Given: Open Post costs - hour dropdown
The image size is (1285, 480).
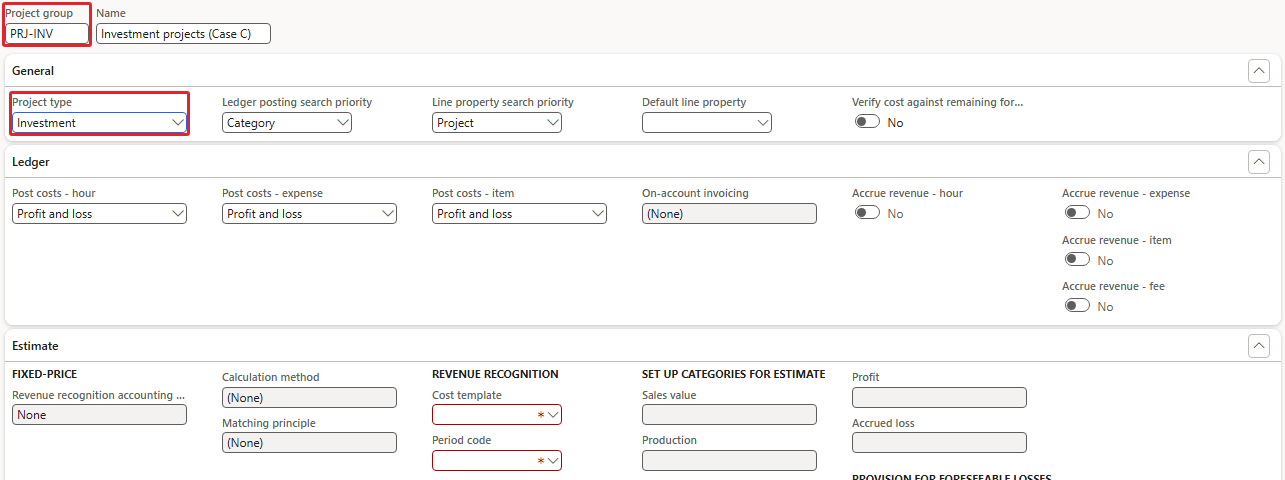Looking at the screenshot, I should (99, 214).
